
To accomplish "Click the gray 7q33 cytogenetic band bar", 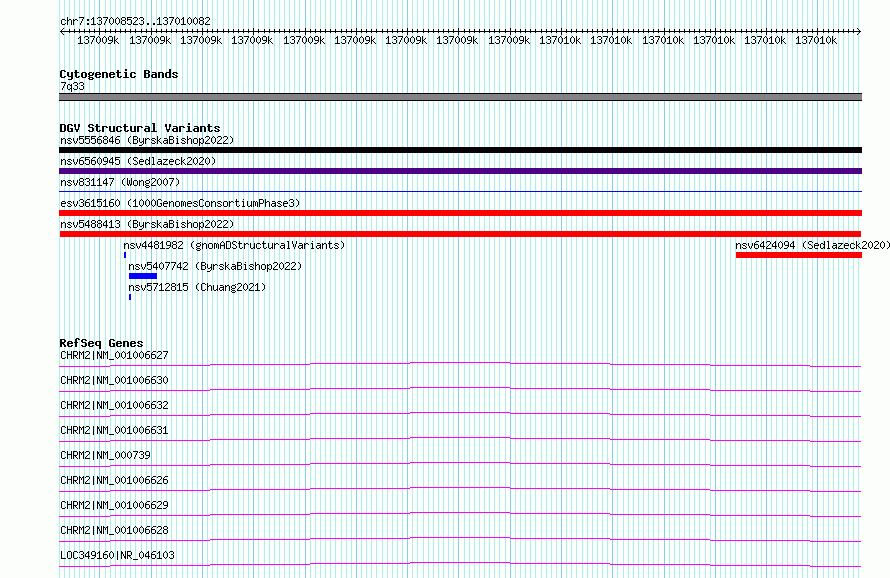I will click(460, 97).
